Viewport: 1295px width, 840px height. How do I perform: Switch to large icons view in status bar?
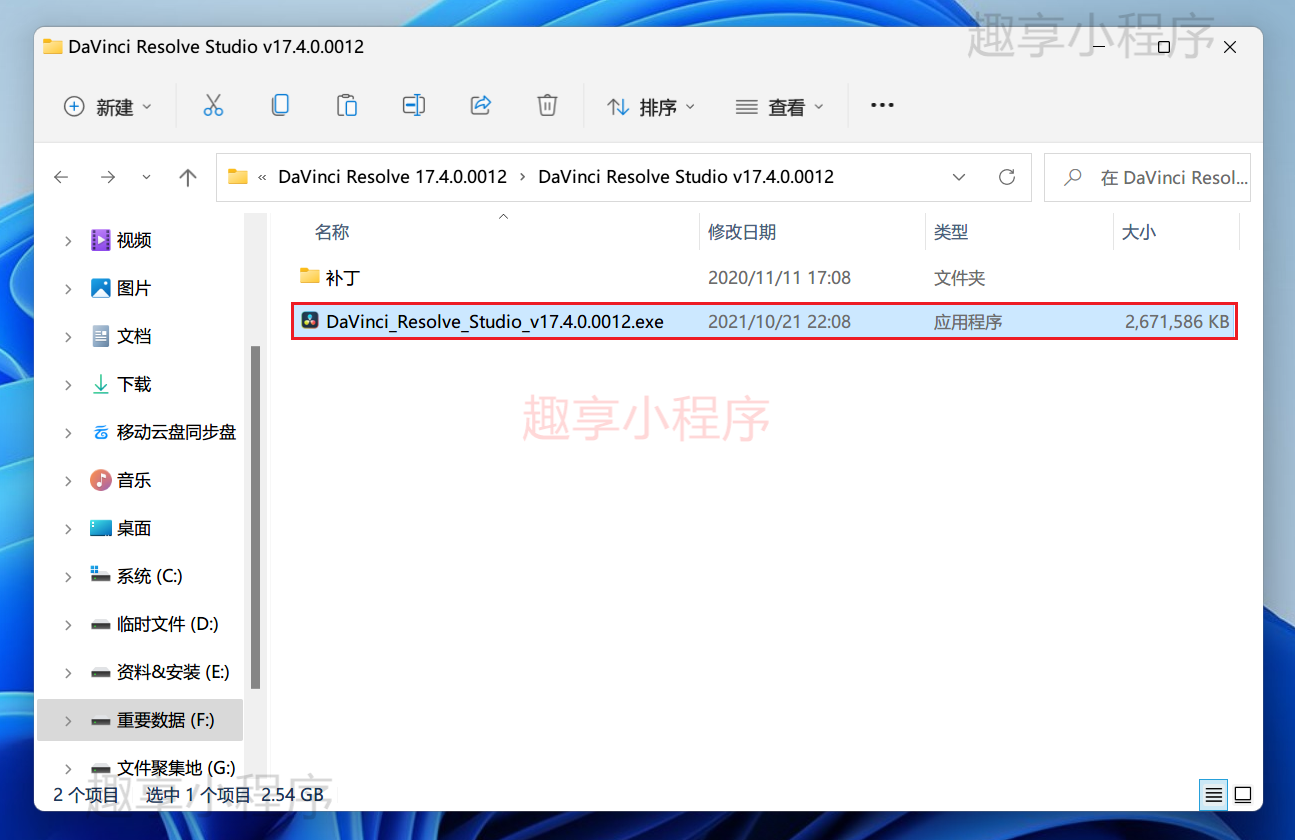(x=1242, y=796)
